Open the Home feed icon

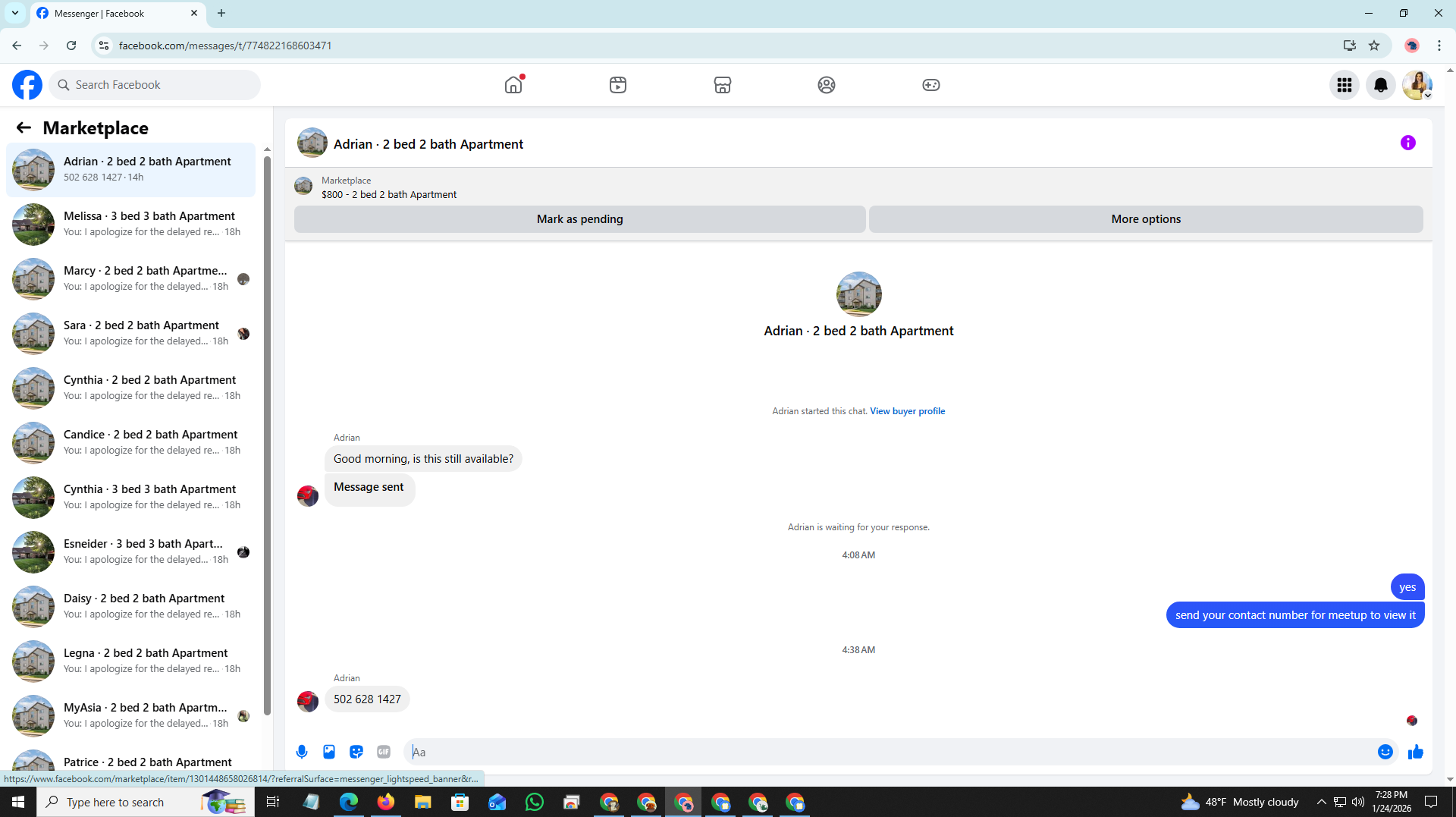coord(513,85)
